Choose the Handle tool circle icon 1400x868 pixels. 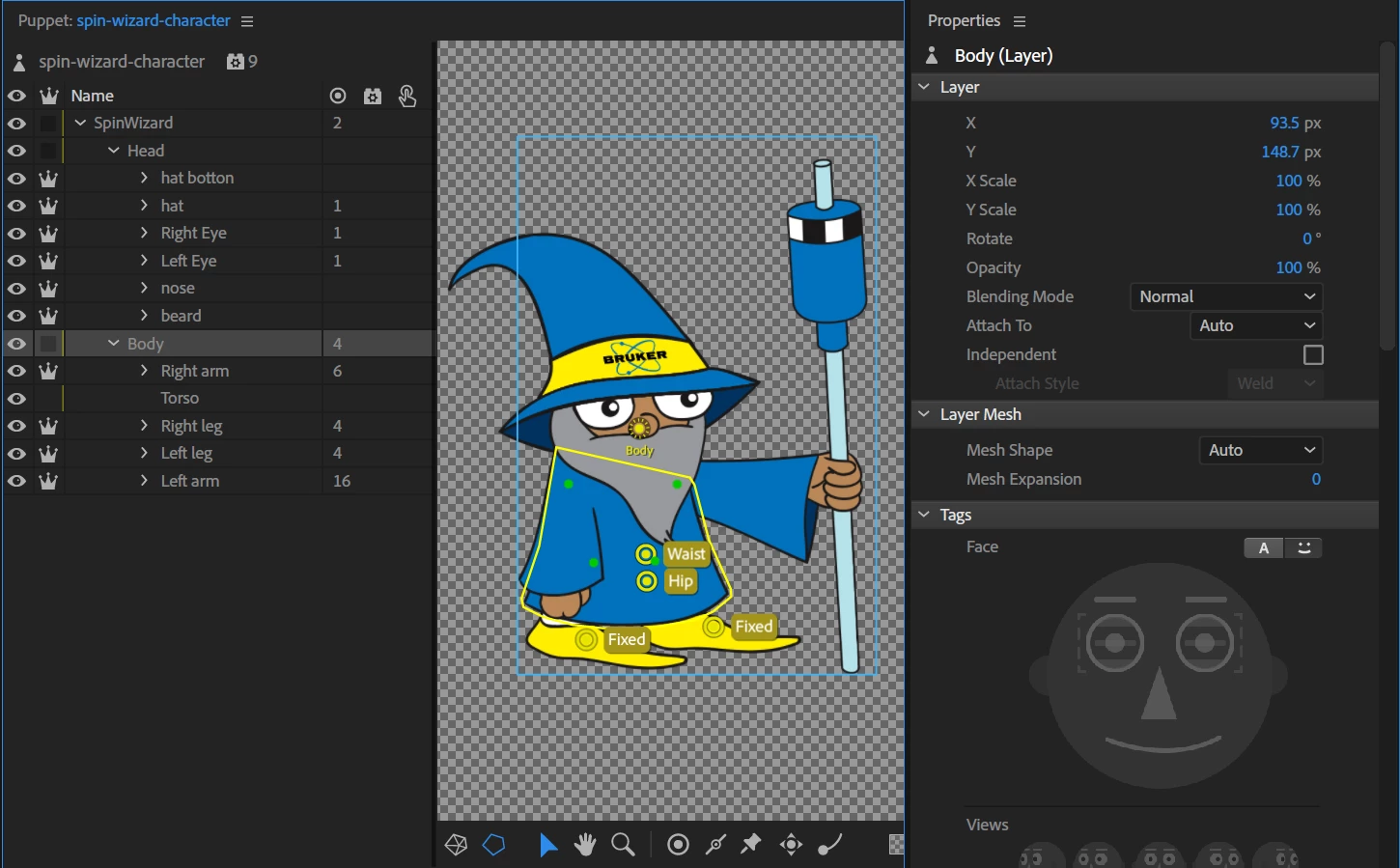679,845
